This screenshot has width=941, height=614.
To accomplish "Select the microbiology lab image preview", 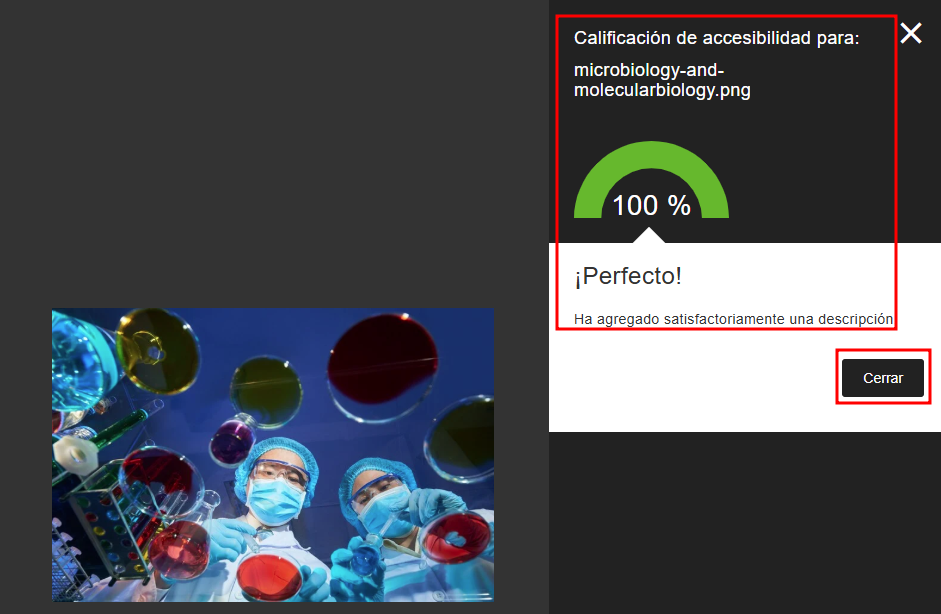I will (273, 455).
